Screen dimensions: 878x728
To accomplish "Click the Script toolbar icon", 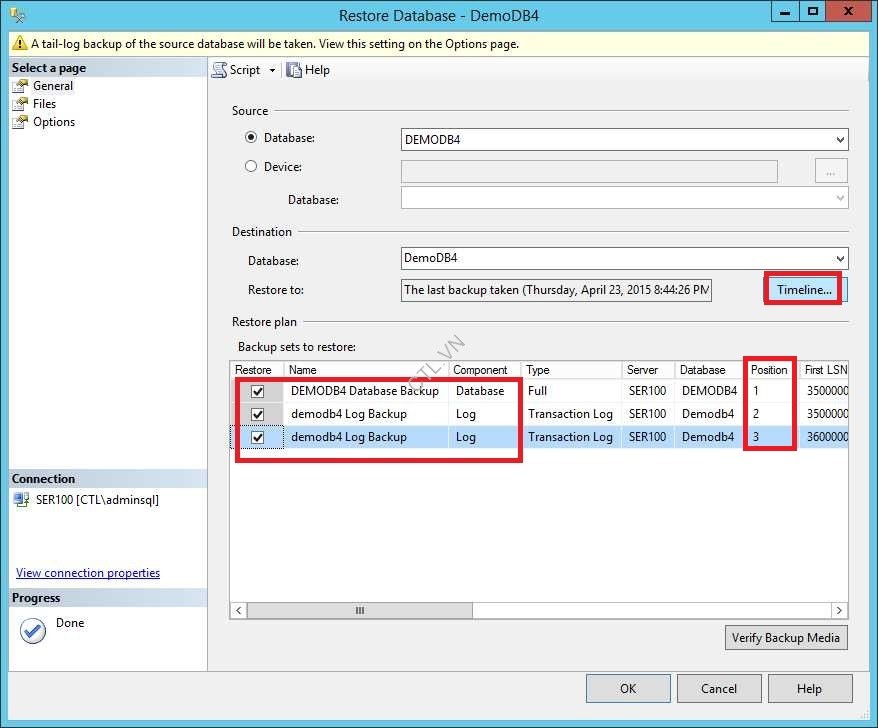I will (x=219, y=70).
